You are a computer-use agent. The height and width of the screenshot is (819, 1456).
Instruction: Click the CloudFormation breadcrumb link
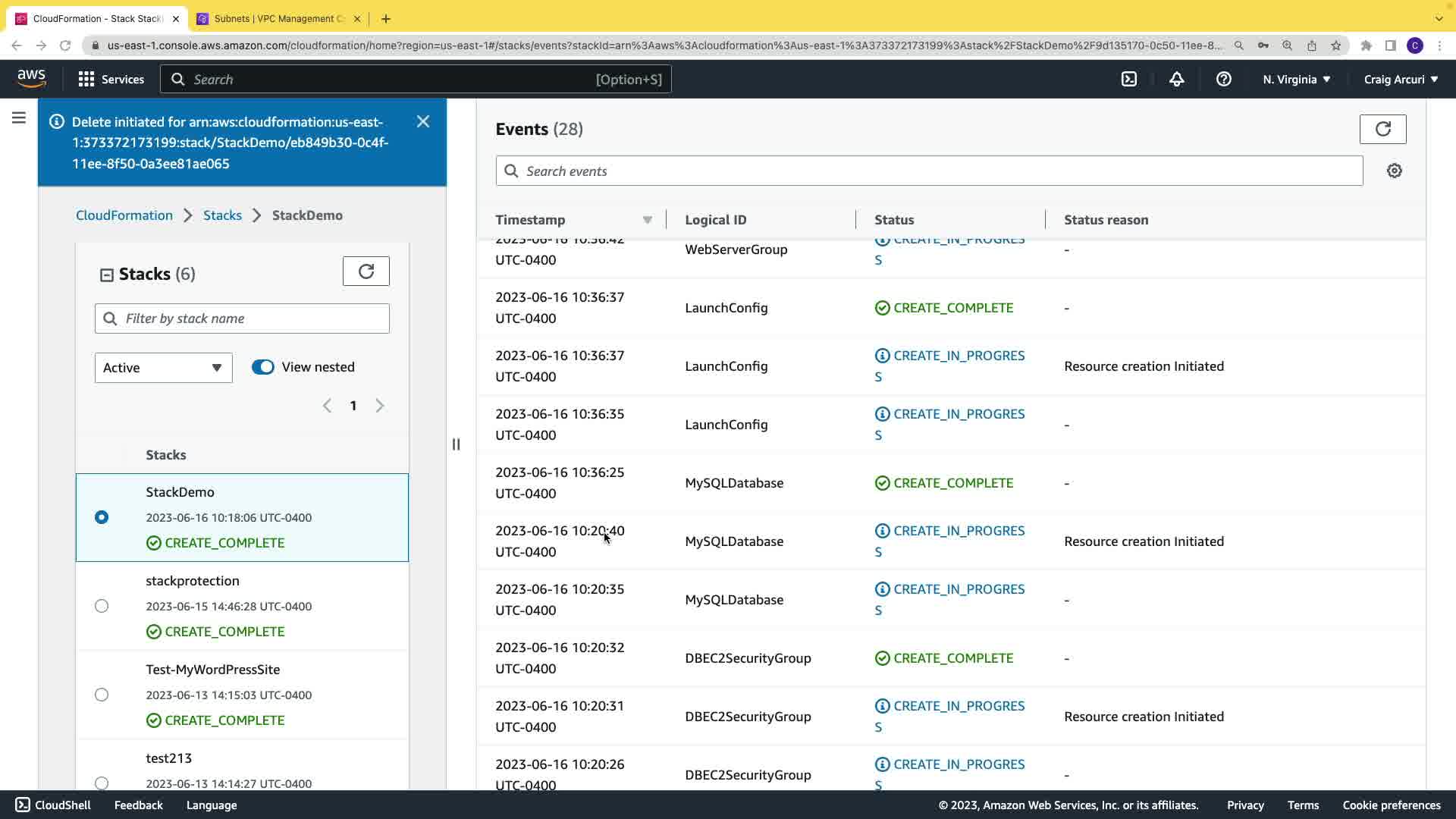[x=124, y=215]
